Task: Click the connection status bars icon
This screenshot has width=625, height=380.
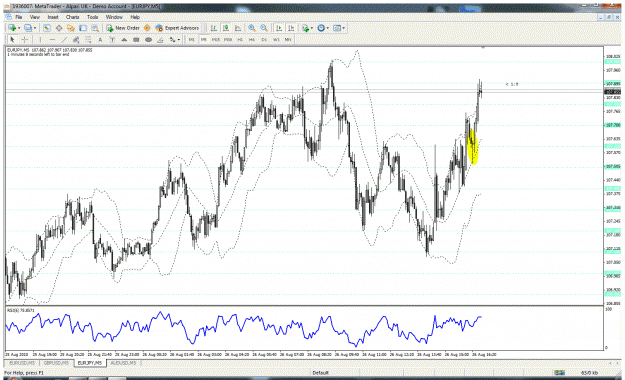Action: tap(559, 372)
